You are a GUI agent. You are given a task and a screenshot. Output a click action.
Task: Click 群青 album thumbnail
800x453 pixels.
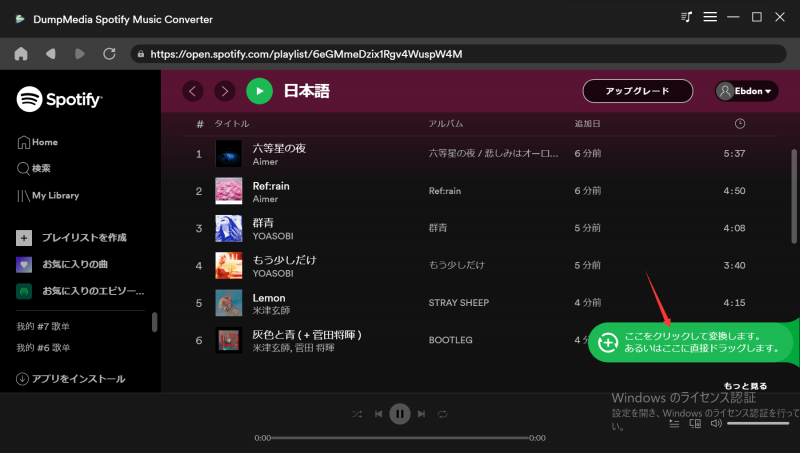pyautogui.click(x=229, y=228)
